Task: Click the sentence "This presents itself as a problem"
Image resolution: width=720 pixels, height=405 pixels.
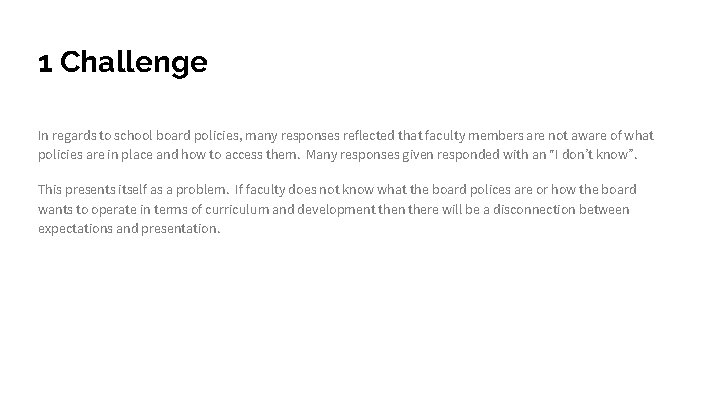Action: 133,189
